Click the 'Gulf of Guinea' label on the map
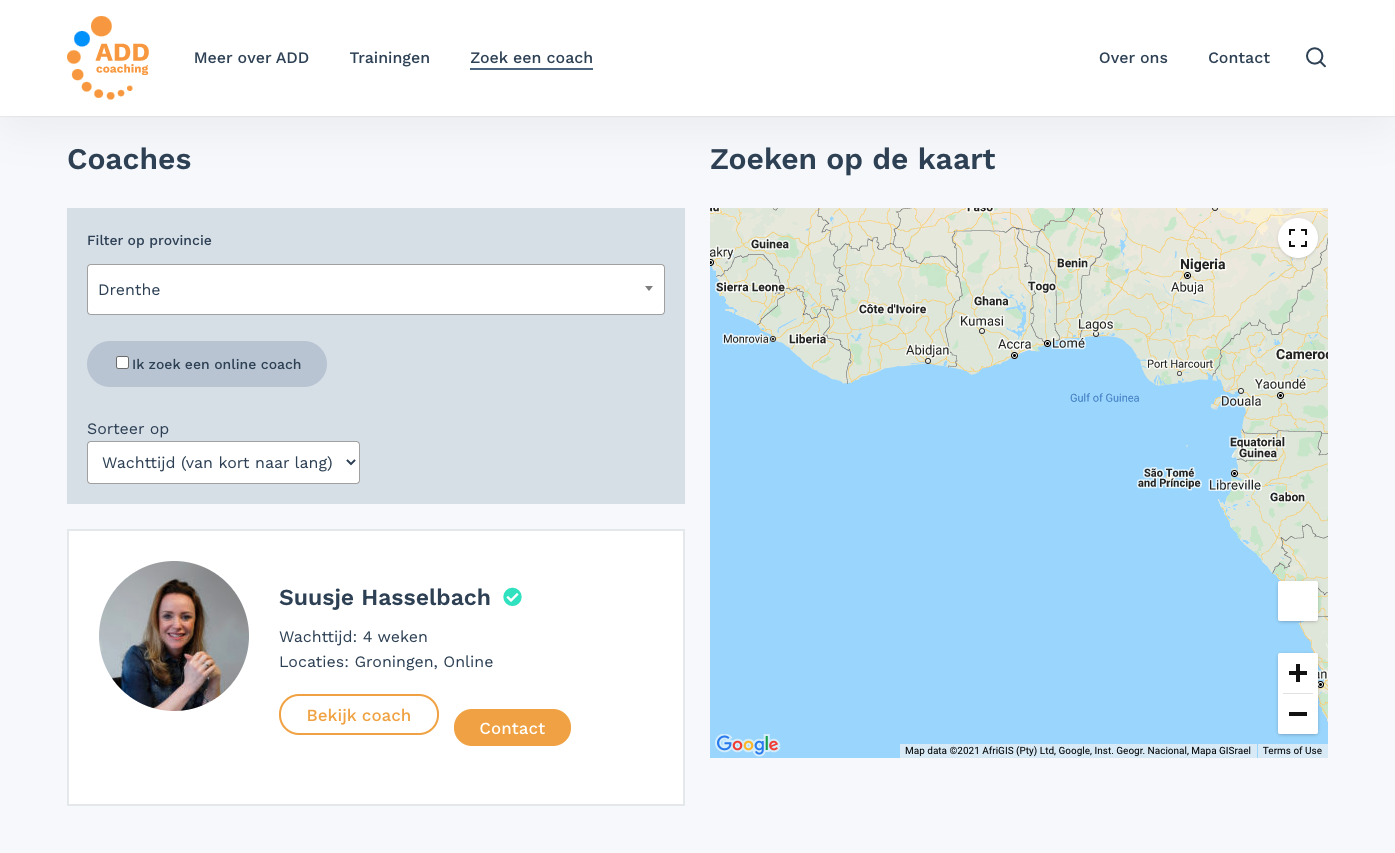 (1104, 398)
